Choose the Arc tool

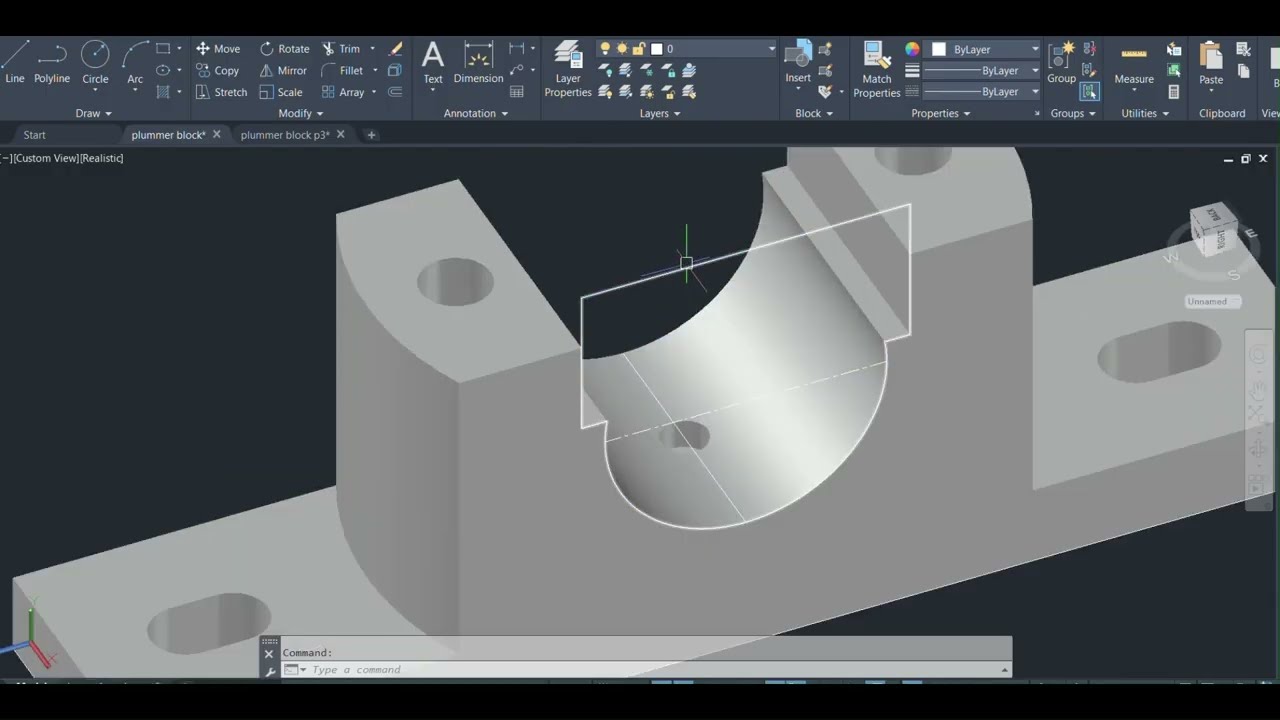coord(135,62)
